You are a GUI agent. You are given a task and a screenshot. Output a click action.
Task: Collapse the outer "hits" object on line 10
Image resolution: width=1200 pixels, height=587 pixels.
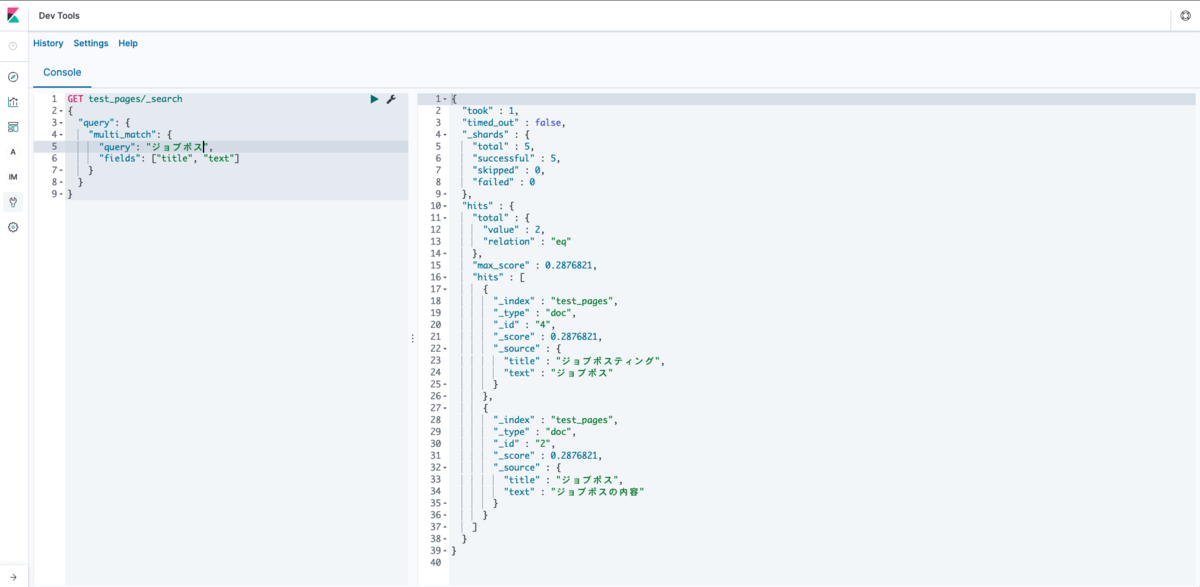[445, 207]
